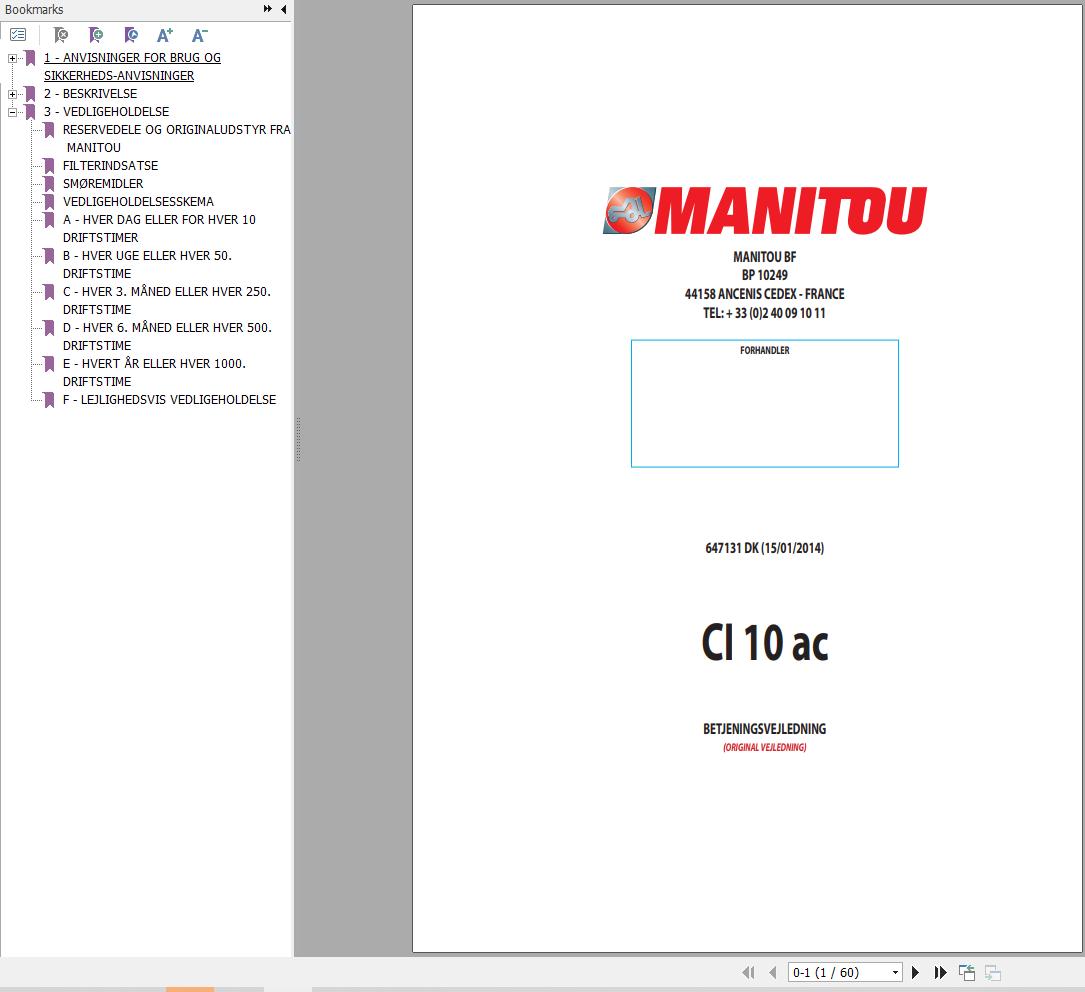Open the bookmarks options menu icon
Image resolution: width=1085 pixels, height=992 pixels.
point(18,35)
